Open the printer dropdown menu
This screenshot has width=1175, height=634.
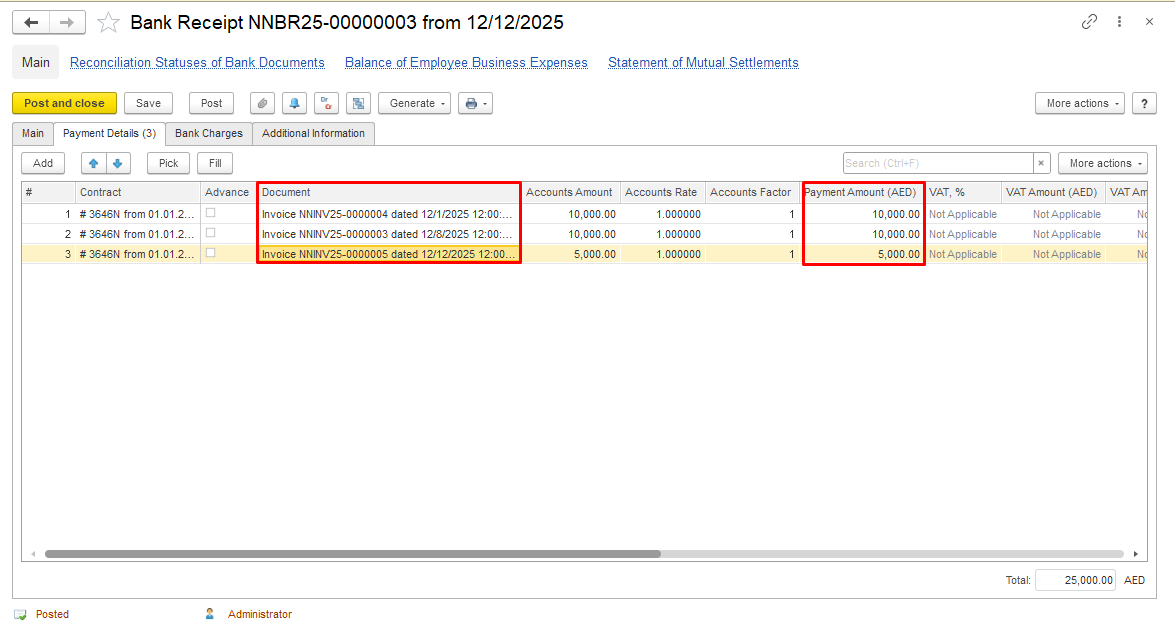tap(475, 103)
